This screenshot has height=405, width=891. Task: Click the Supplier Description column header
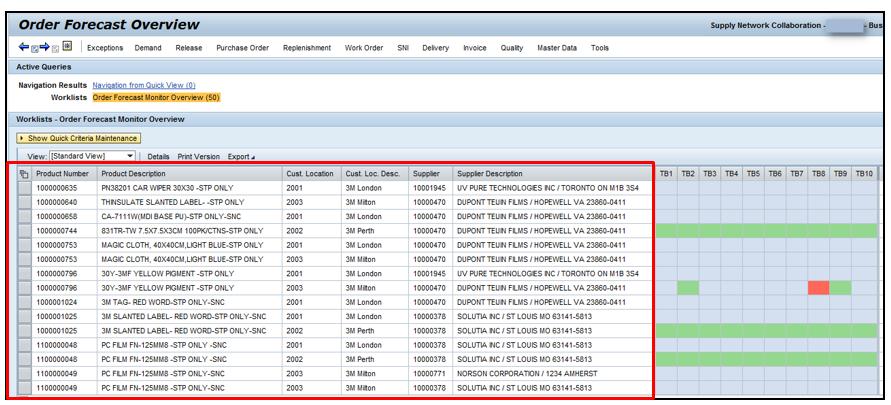(x=553, y=174)
